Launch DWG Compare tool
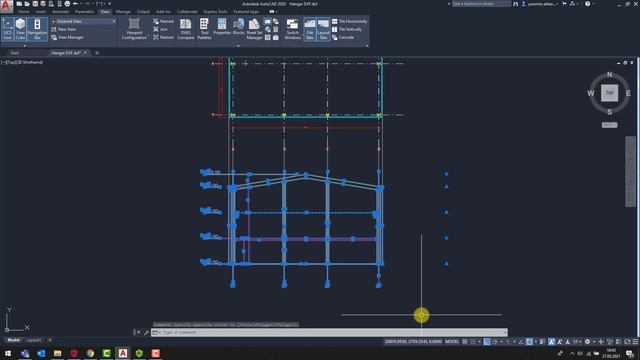Viewport: 640px width, 360px height. pyautogui.click(x=186, y=29)
